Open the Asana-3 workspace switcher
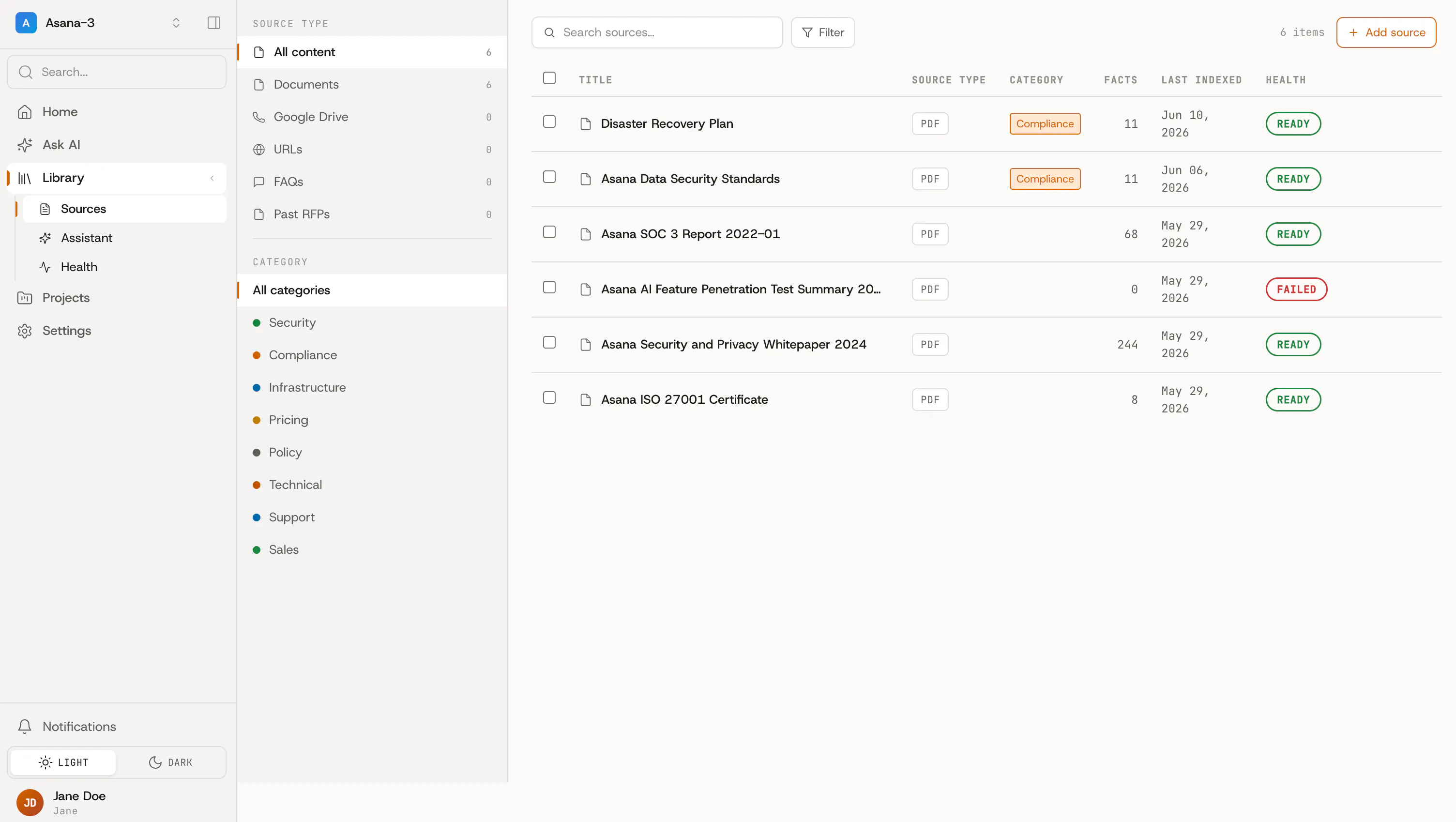This screenshot has height=822, width=1456. click(176, 23)
